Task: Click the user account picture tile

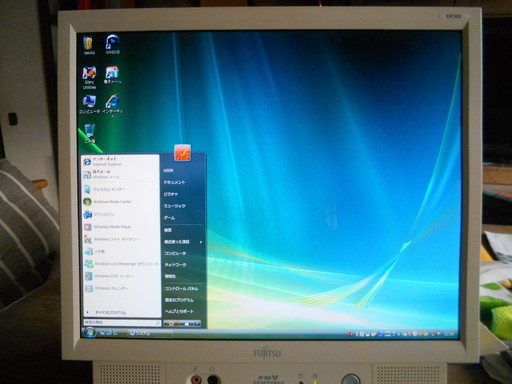Action: [182, 153]
